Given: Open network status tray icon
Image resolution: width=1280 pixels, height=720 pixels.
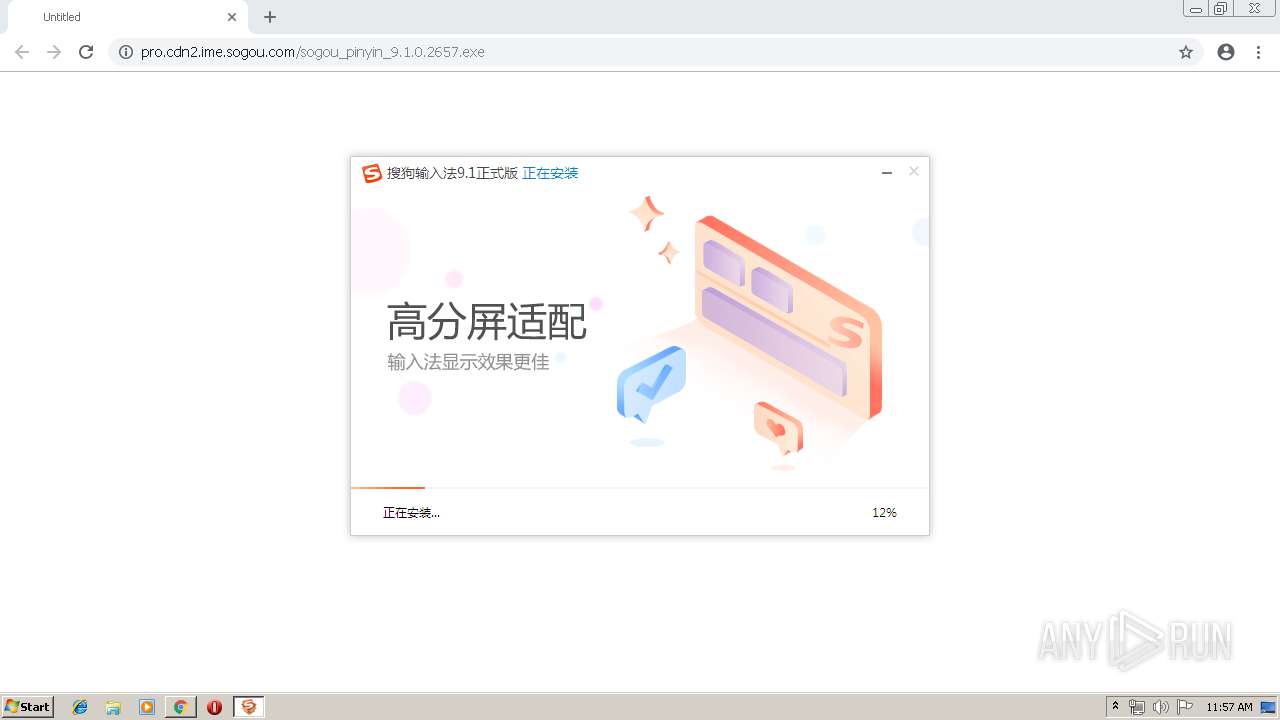Looking at the screenshot, I should pyautogui.click(x=1137, y=707).
